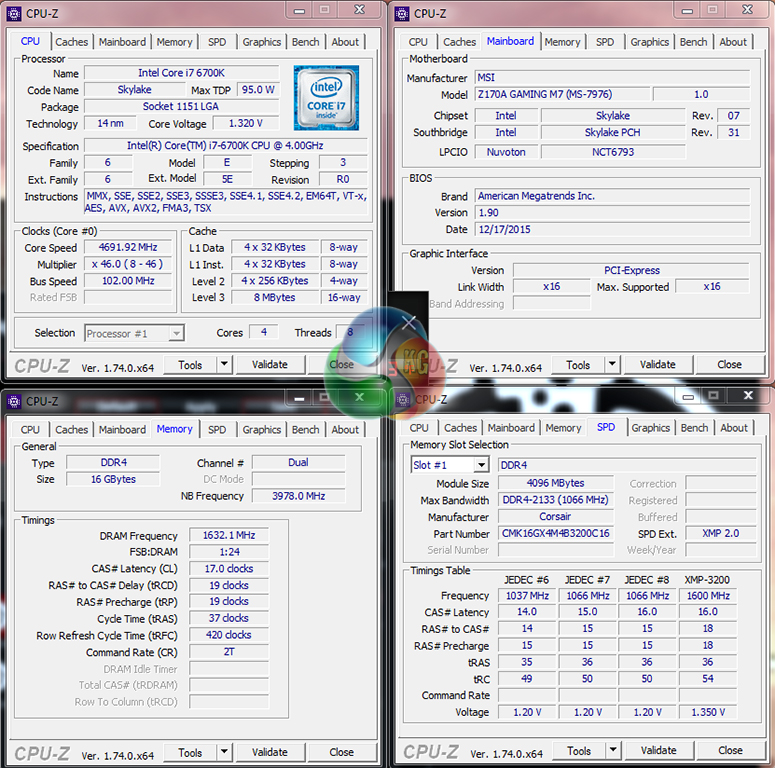Select SPD tab in top-left CPU window
775x768 pixels.
tap(217, 42)
